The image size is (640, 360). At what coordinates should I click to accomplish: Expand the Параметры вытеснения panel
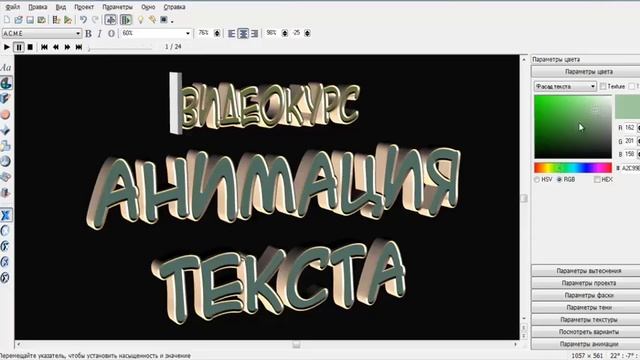(x=586, y=271)
